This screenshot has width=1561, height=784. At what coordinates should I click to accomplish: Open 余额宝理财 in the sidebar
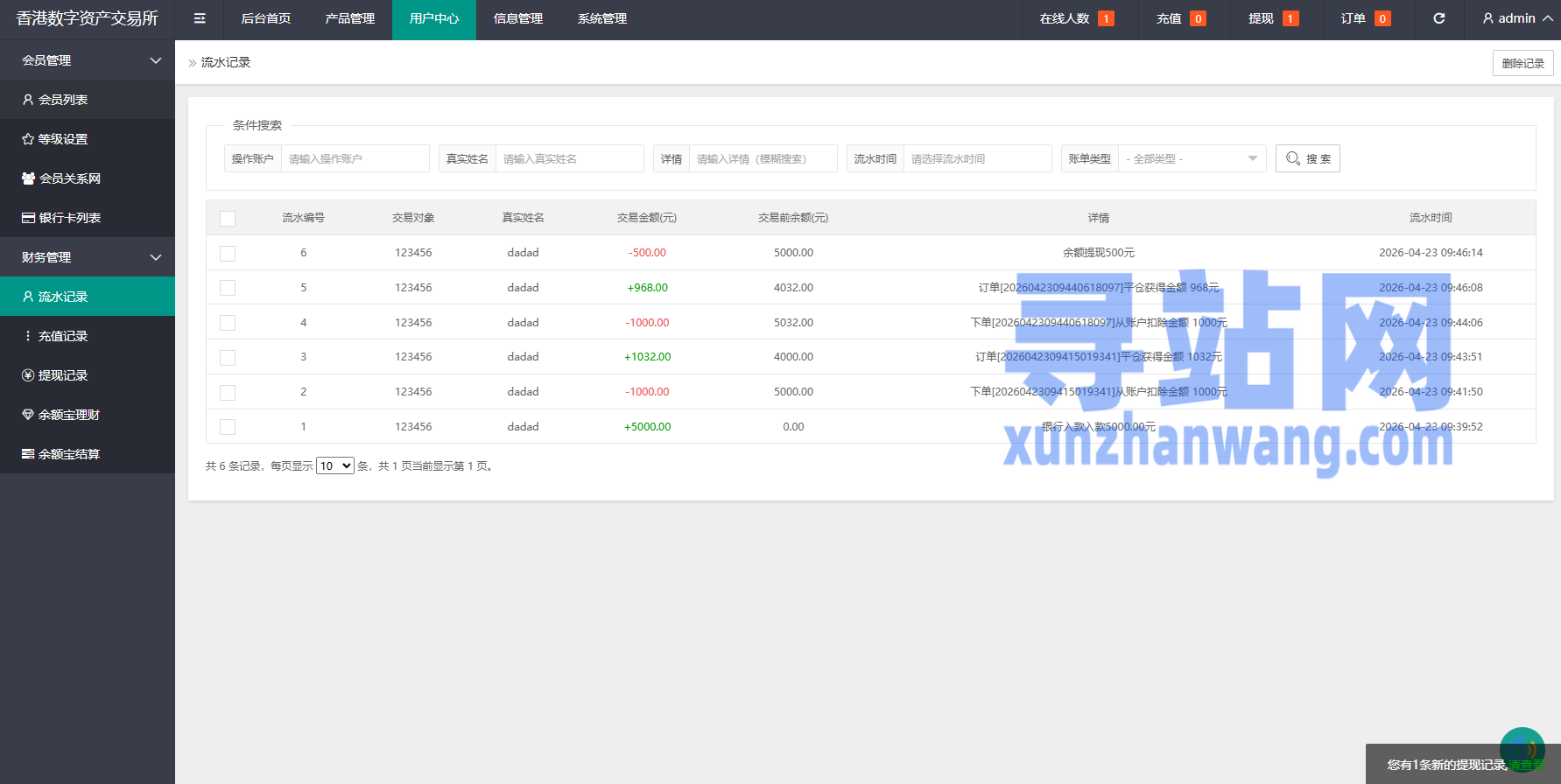(x=88, y=415)
